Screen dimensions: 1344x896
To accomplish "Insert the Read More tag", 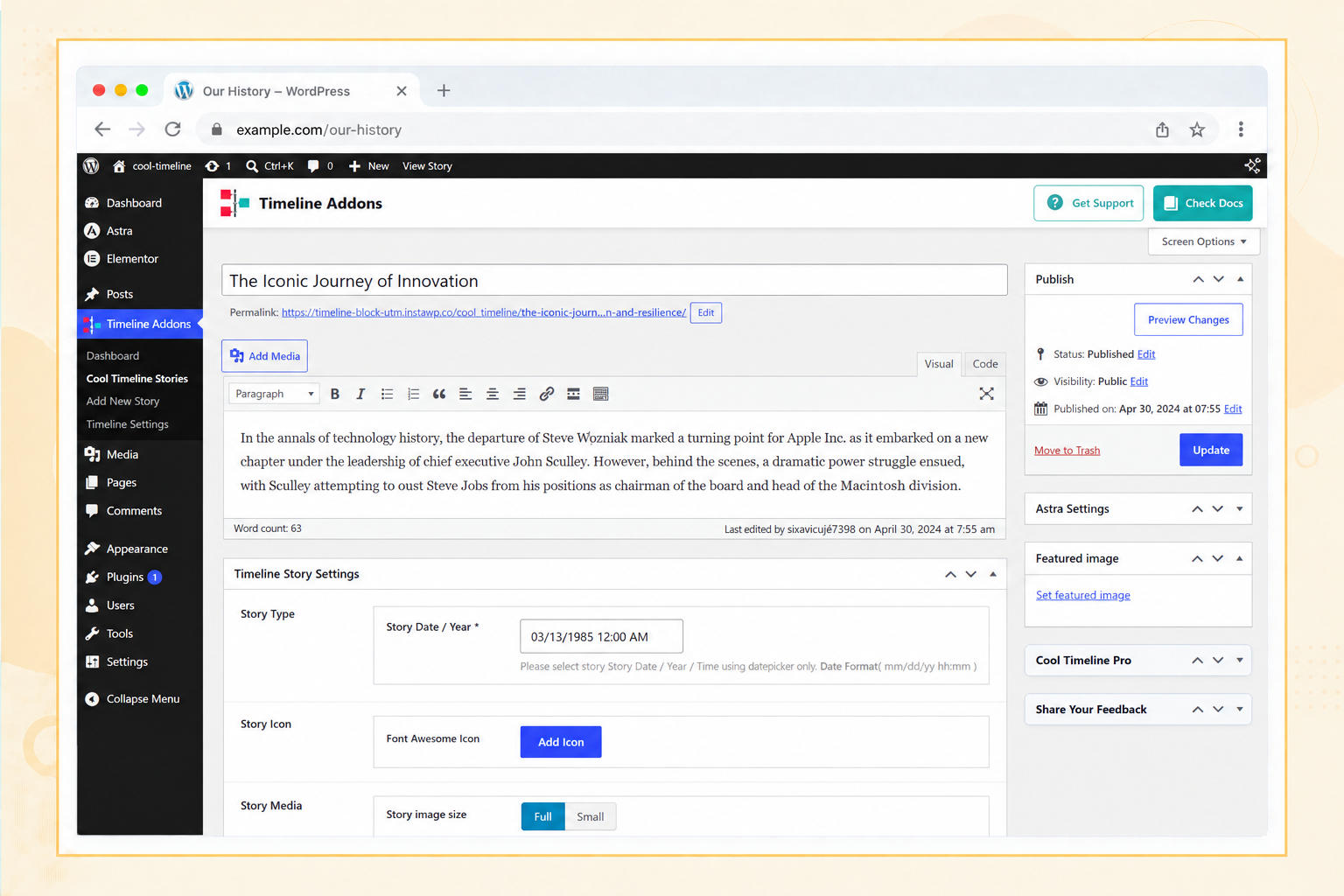I will [573, 394].
